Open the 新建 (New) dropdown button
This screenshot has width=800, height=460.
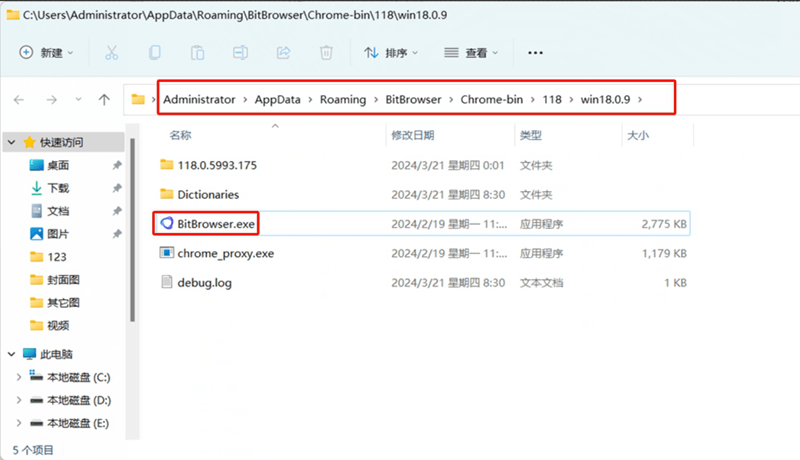(46, 53)
